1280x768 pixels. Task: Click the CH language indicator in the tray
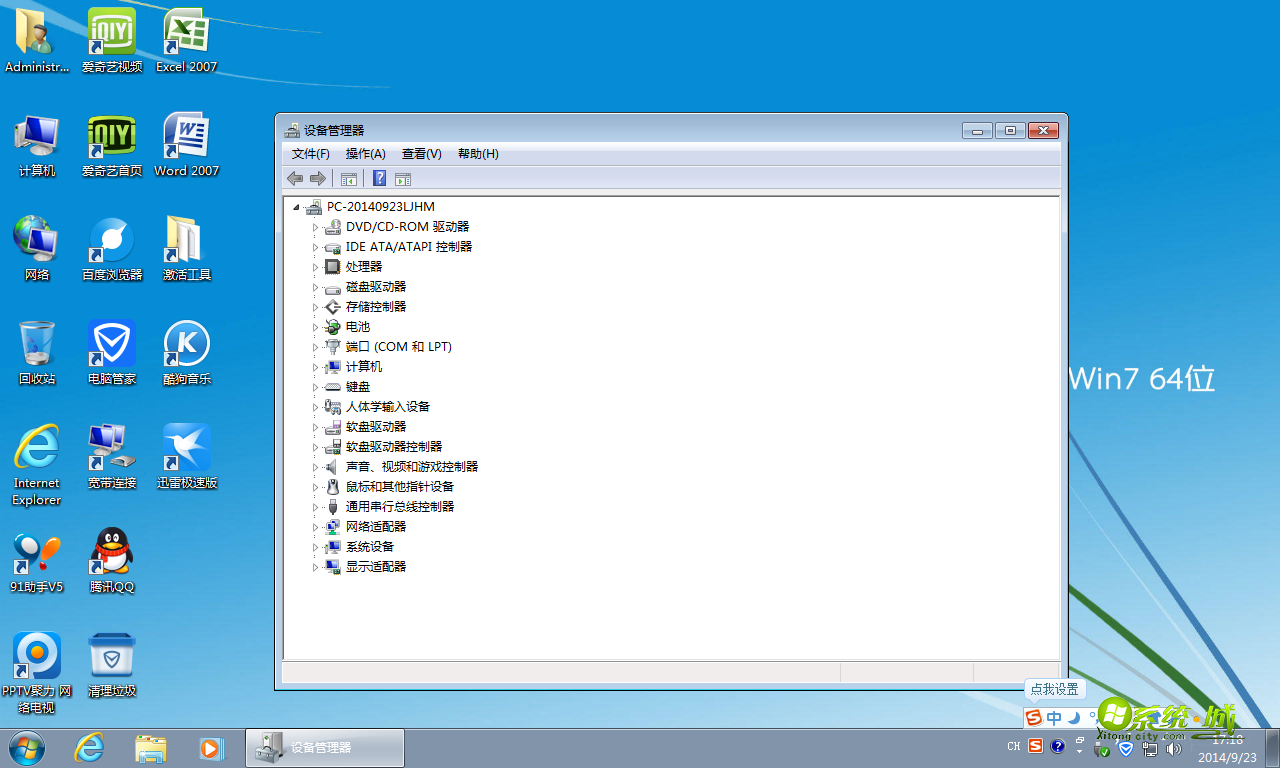1013,746
